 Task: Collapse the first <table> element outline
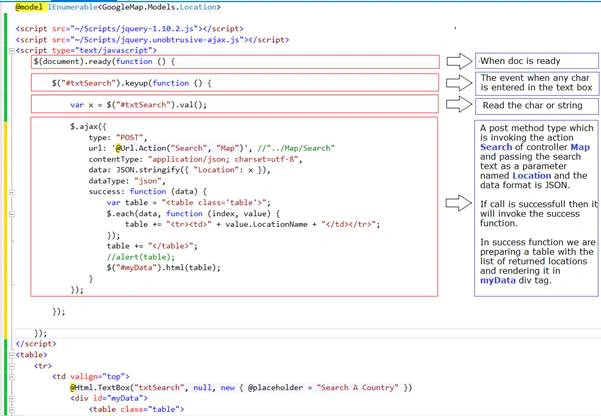11,355
